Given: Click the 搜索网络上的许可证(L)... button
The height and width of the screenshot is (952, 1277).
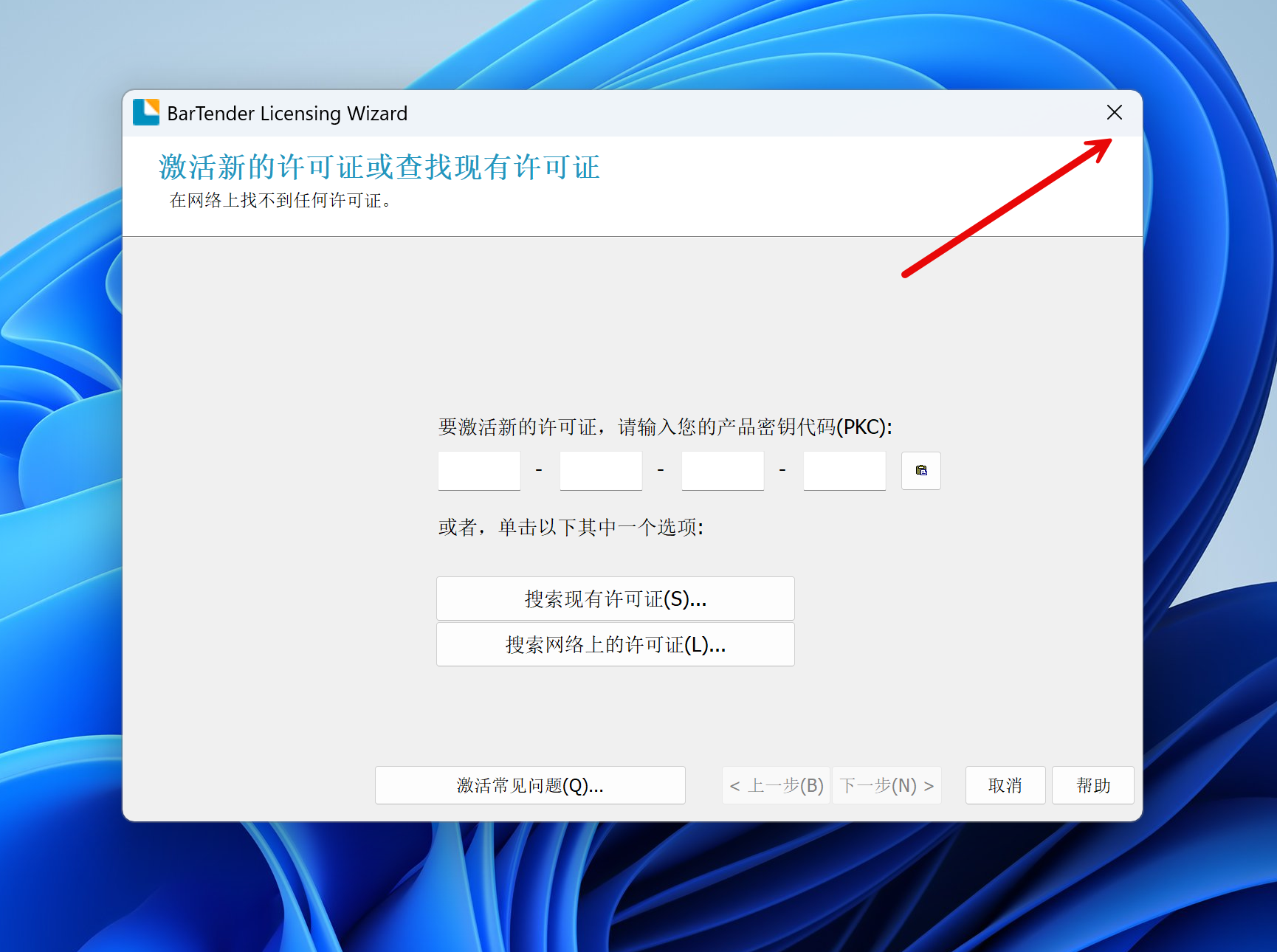Looking at the screenshot, I should [x=615, y=644].
